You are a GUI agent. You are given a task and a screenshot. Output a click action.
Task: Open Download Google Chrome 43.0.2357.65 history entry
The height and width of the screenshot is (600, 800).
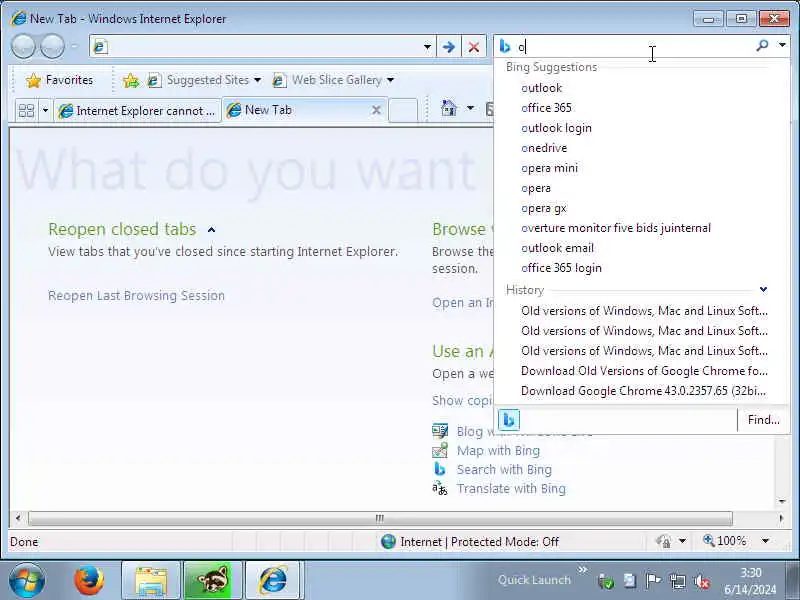tap(643, 391)
